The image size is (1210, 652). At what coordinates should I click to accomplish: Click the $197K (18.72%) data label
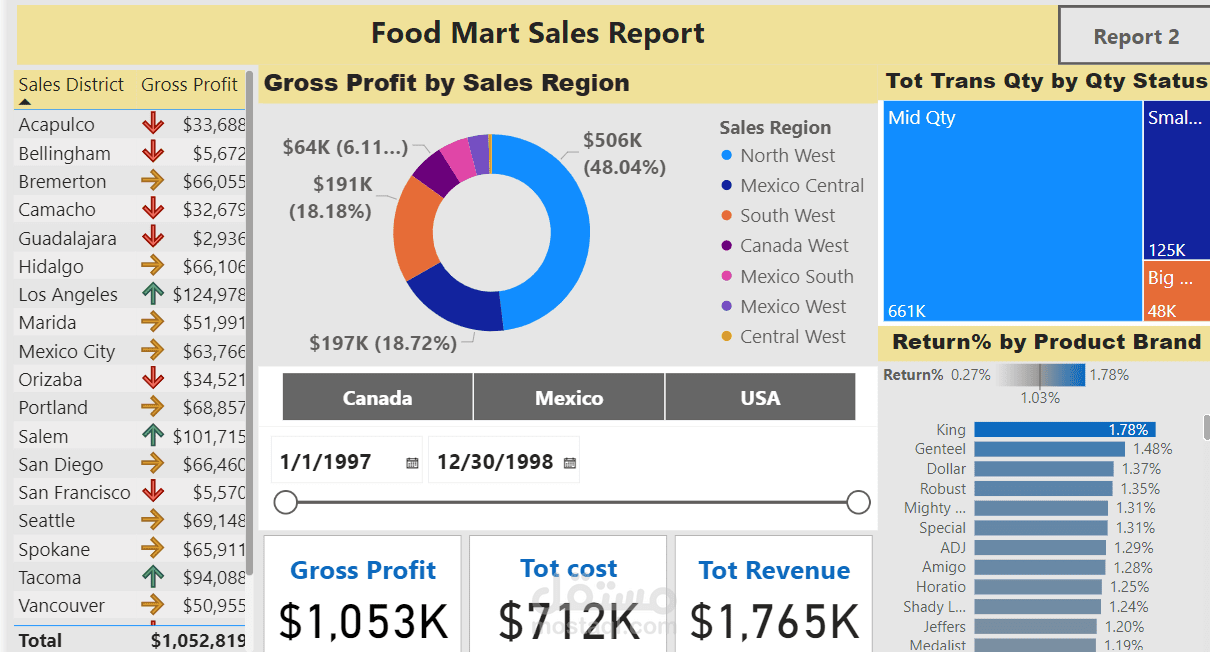pyautogui.click(x=383, y=343)
